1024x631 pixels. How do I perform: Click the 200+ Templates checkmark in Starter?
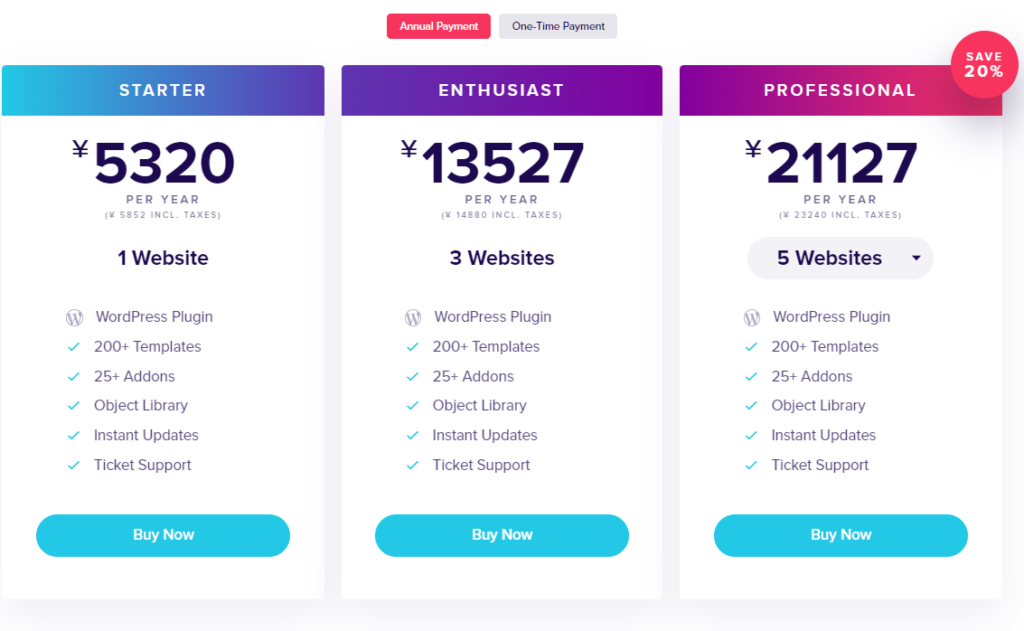coord(74,347)
